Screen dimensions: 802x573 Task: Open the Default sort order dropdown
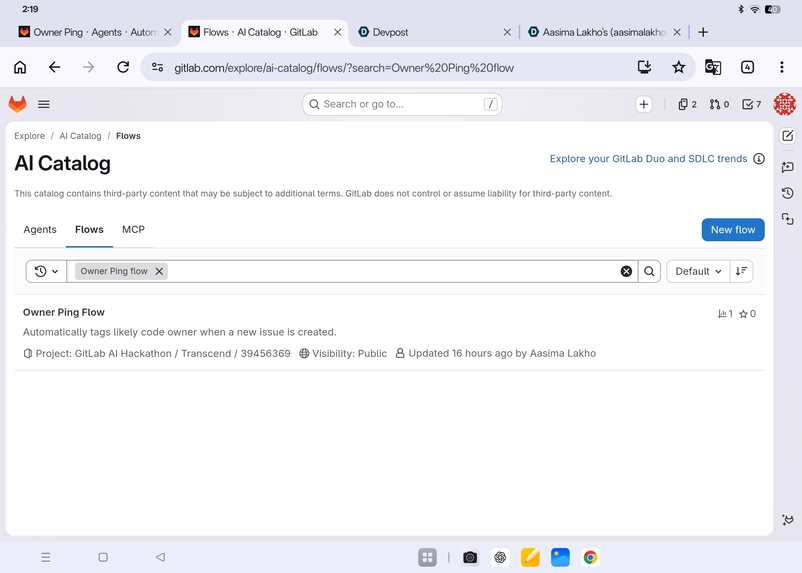(x=698, y=271)
